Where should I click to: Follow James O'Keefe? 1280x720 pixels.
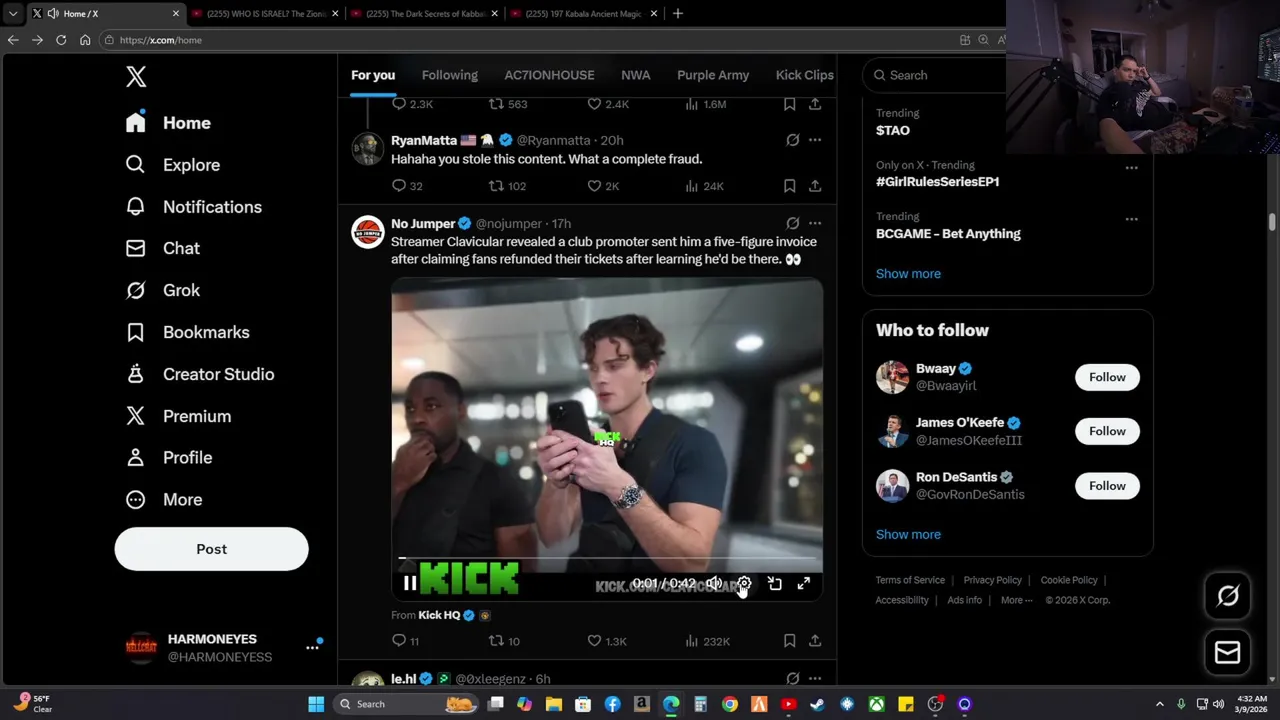(x=1107, y=431)
